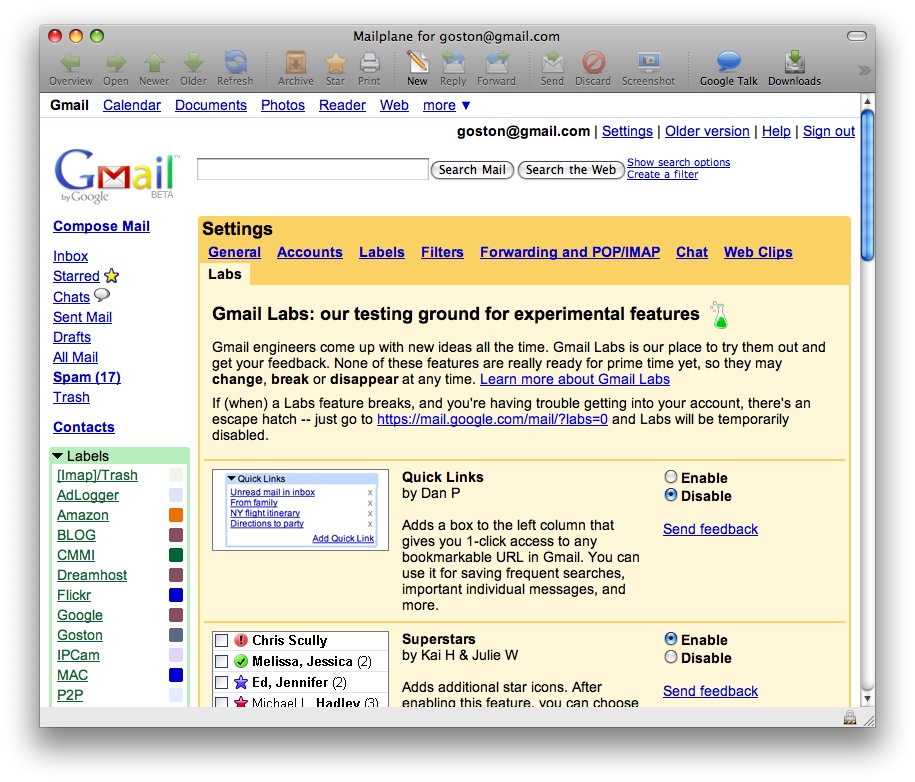
Task: Click the blue vertical scrollbar thumb
Action: pos(868,186)
